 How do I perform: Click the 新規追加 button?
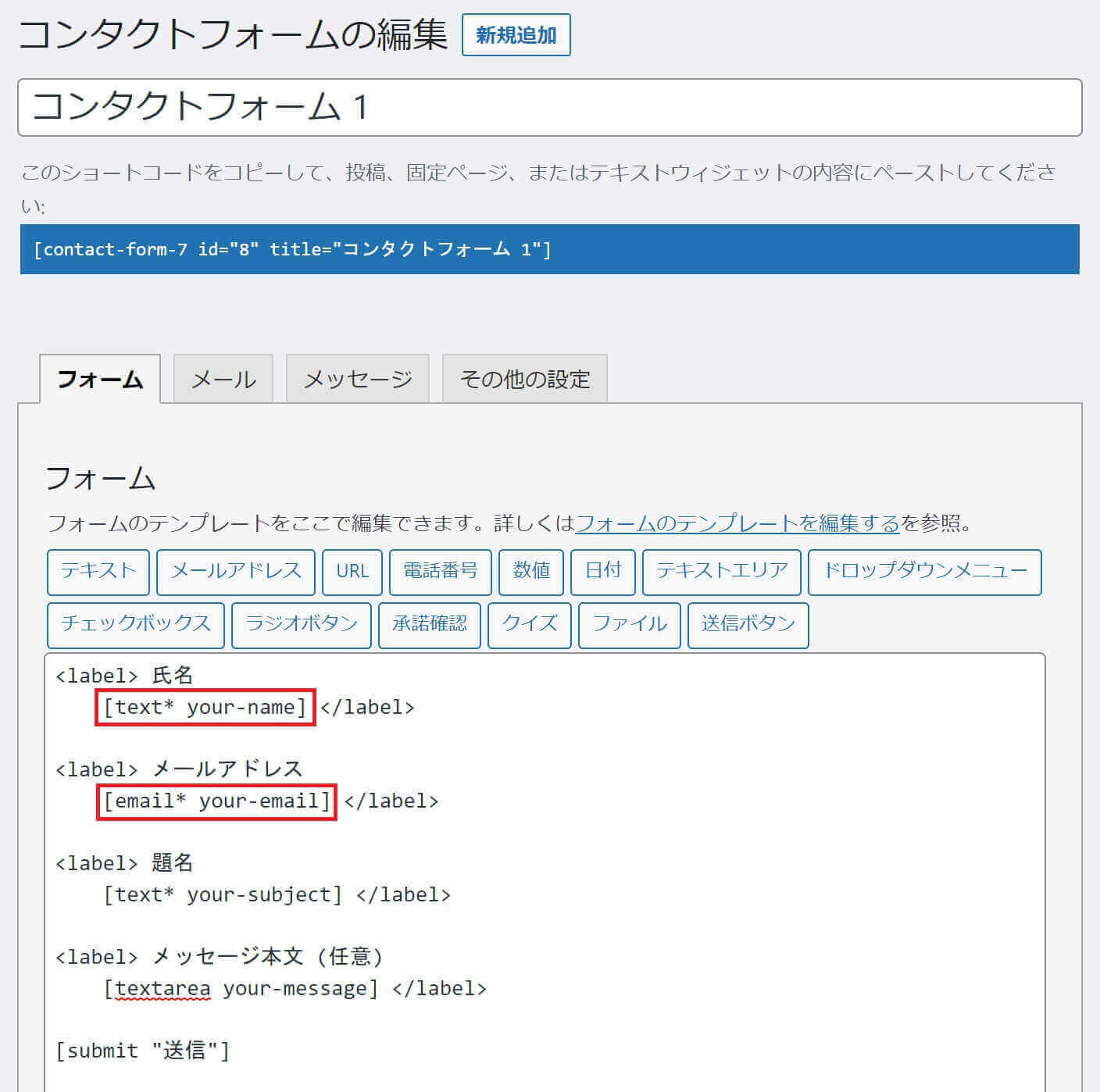pos(516,35)
